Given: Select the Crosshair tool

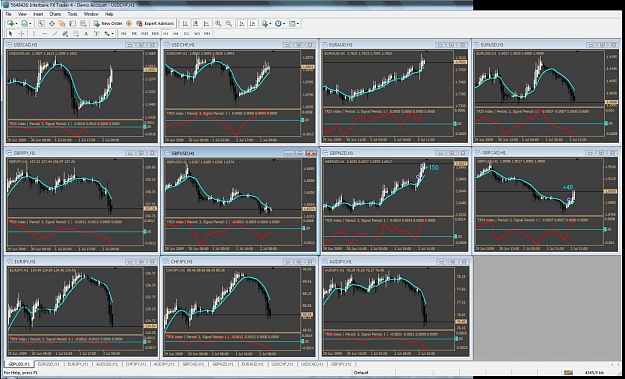Looking at the screenshot, I should point(22,33).
